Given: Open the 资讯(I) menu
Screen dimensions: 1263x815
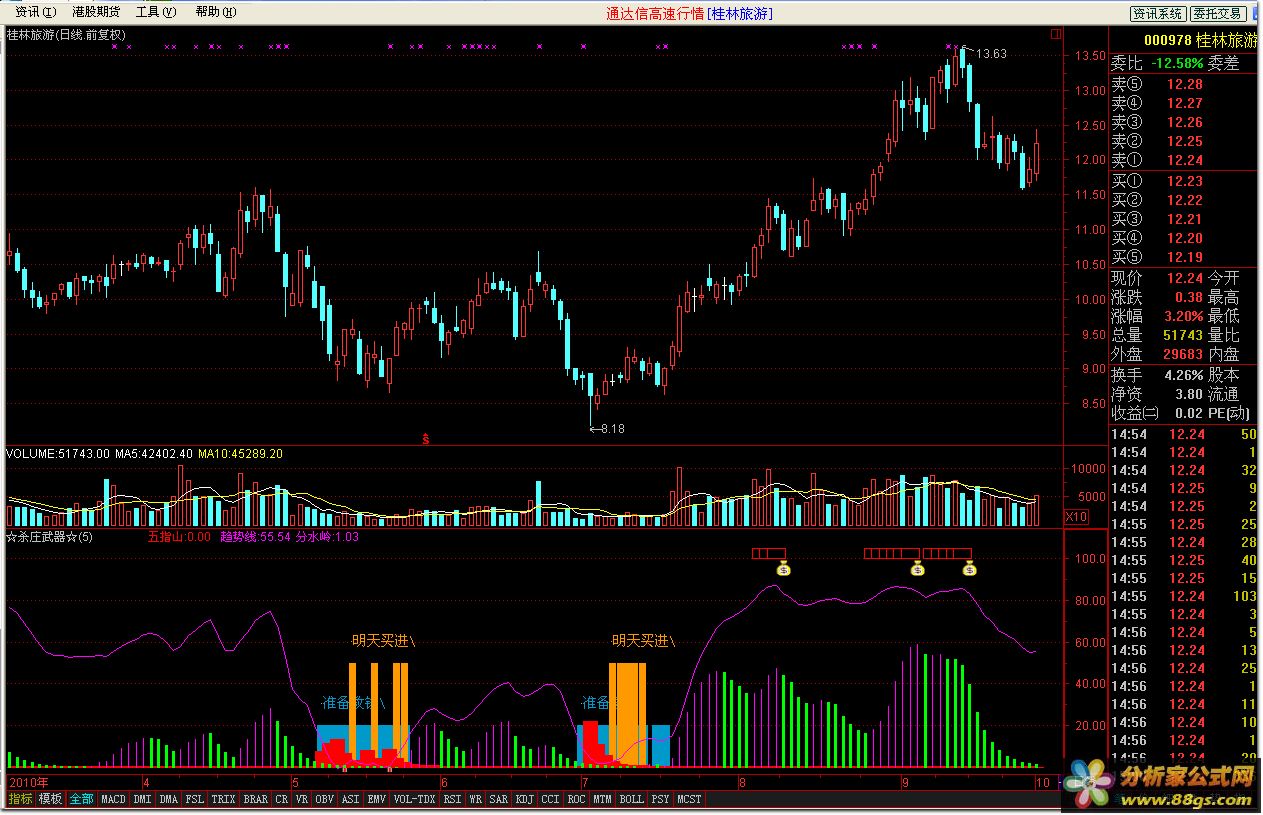Looking at the screenshot, I should (x=36, y=12).
